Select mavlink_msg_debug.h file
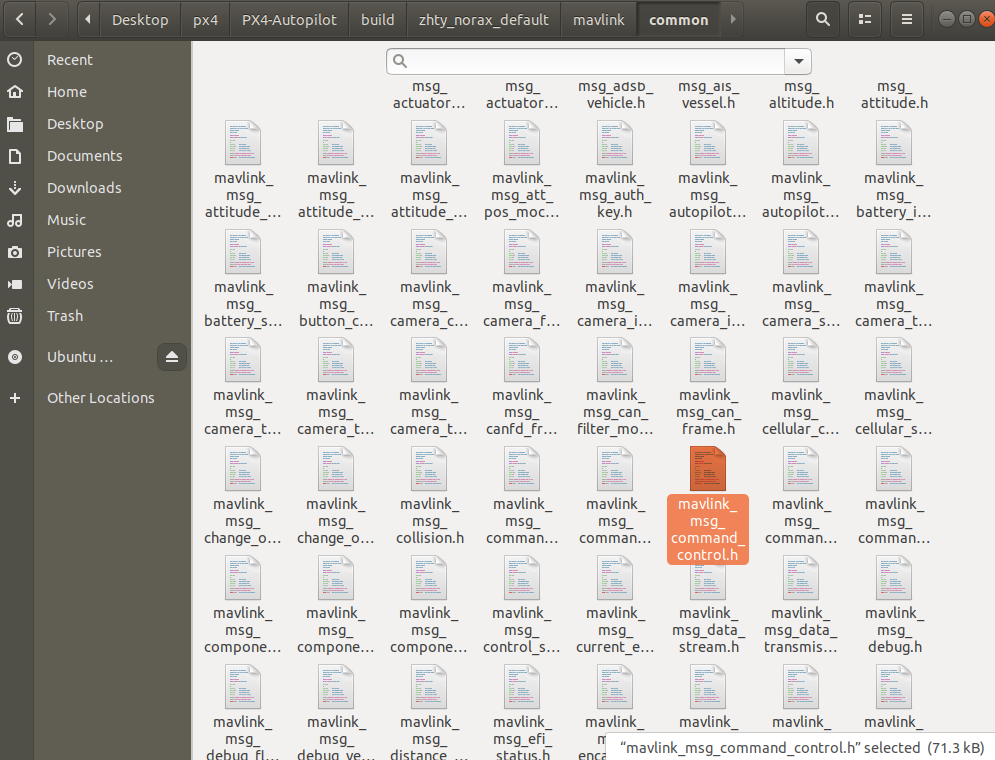 click(894, 605)
